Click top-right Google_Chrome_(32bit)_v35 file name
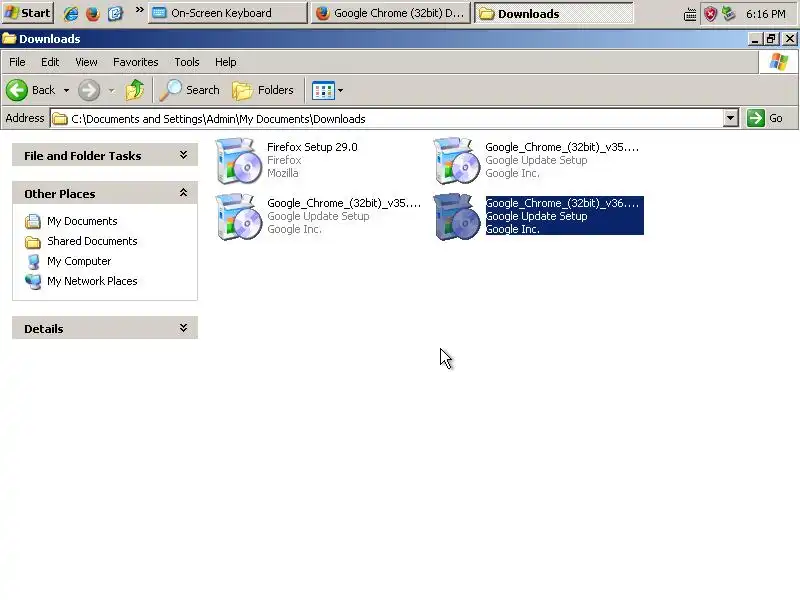Screen dimensions: 800x600 coord(562,147)
